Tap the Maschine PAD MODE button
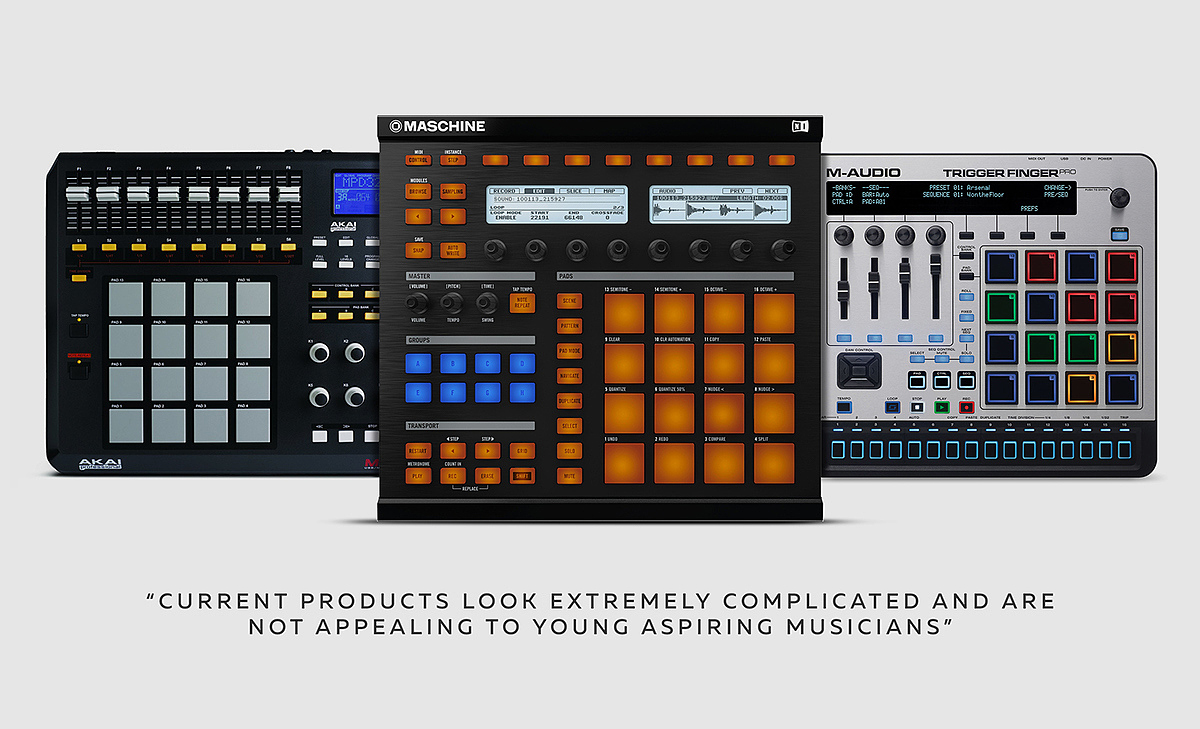Image resolution: width=1200 pixels, height=729 pixels. coord(569,351)
